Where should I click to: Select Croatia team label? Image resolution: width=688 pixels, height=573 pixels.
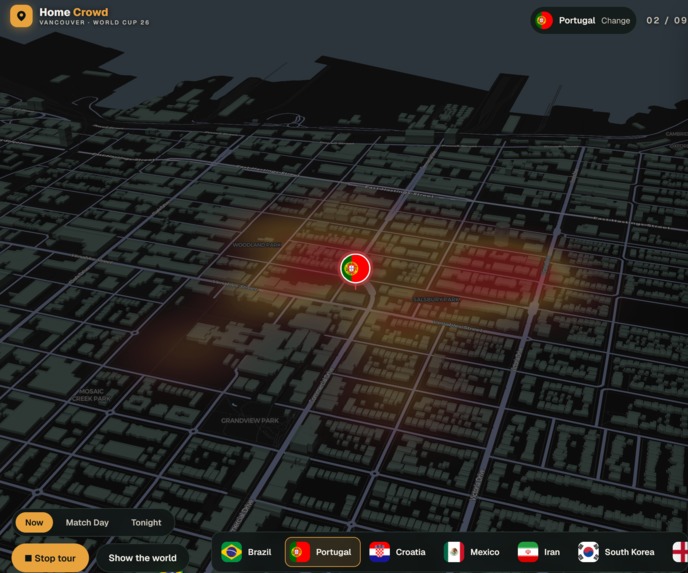tap(410, 552)
